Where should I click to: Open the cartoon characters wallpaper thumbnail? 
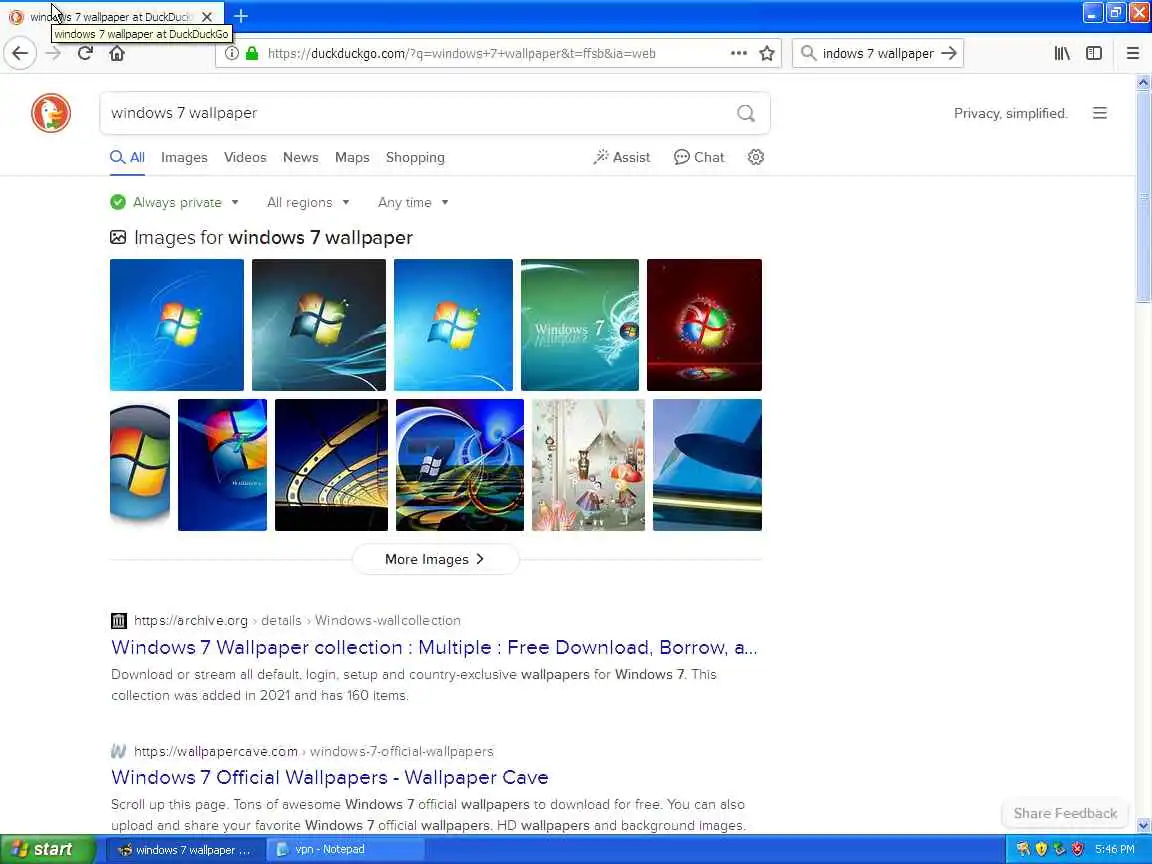(588, 464)
